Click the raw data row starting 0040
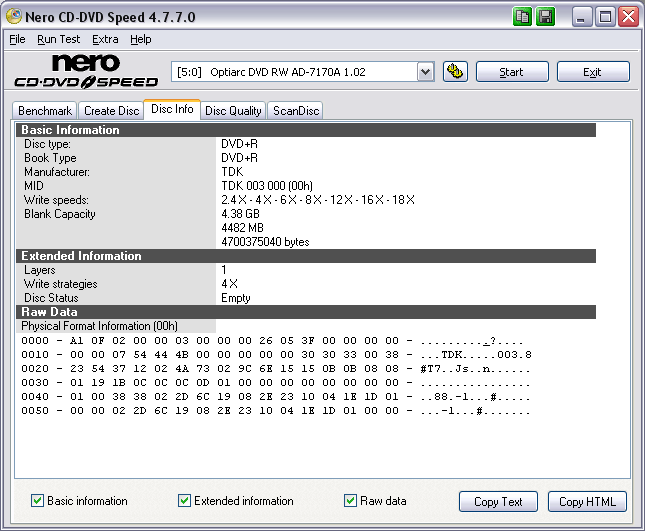 click(276, 397)
